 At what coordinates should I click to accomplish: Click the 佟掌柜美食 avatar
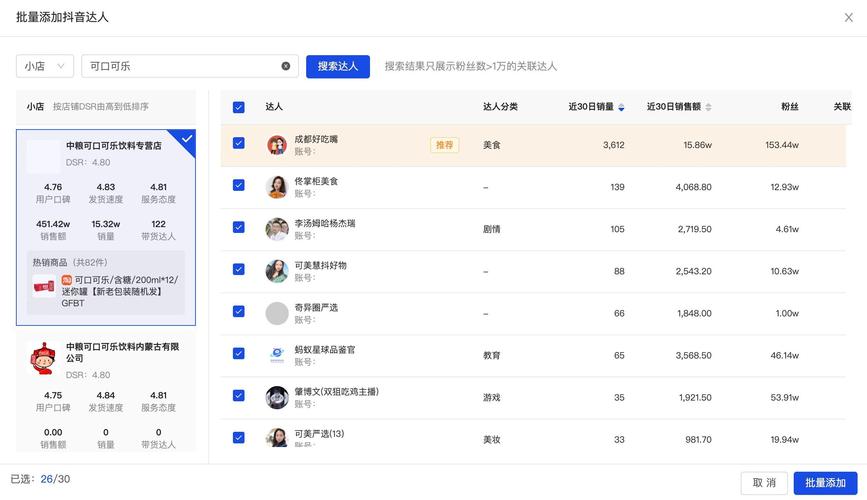pyautogui.click(x=277, y=187)
